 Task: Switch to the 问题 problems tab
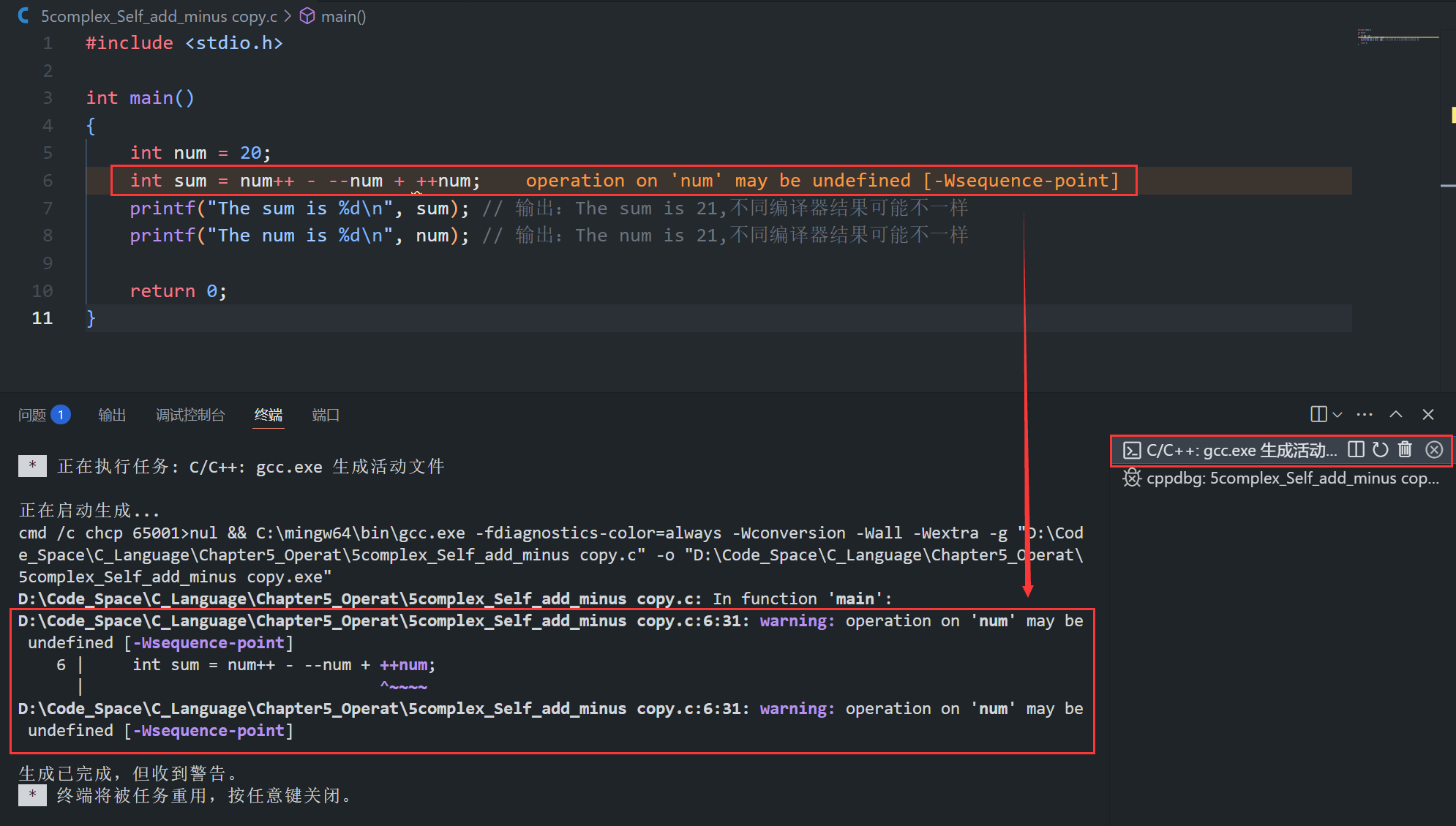[32, 415]
